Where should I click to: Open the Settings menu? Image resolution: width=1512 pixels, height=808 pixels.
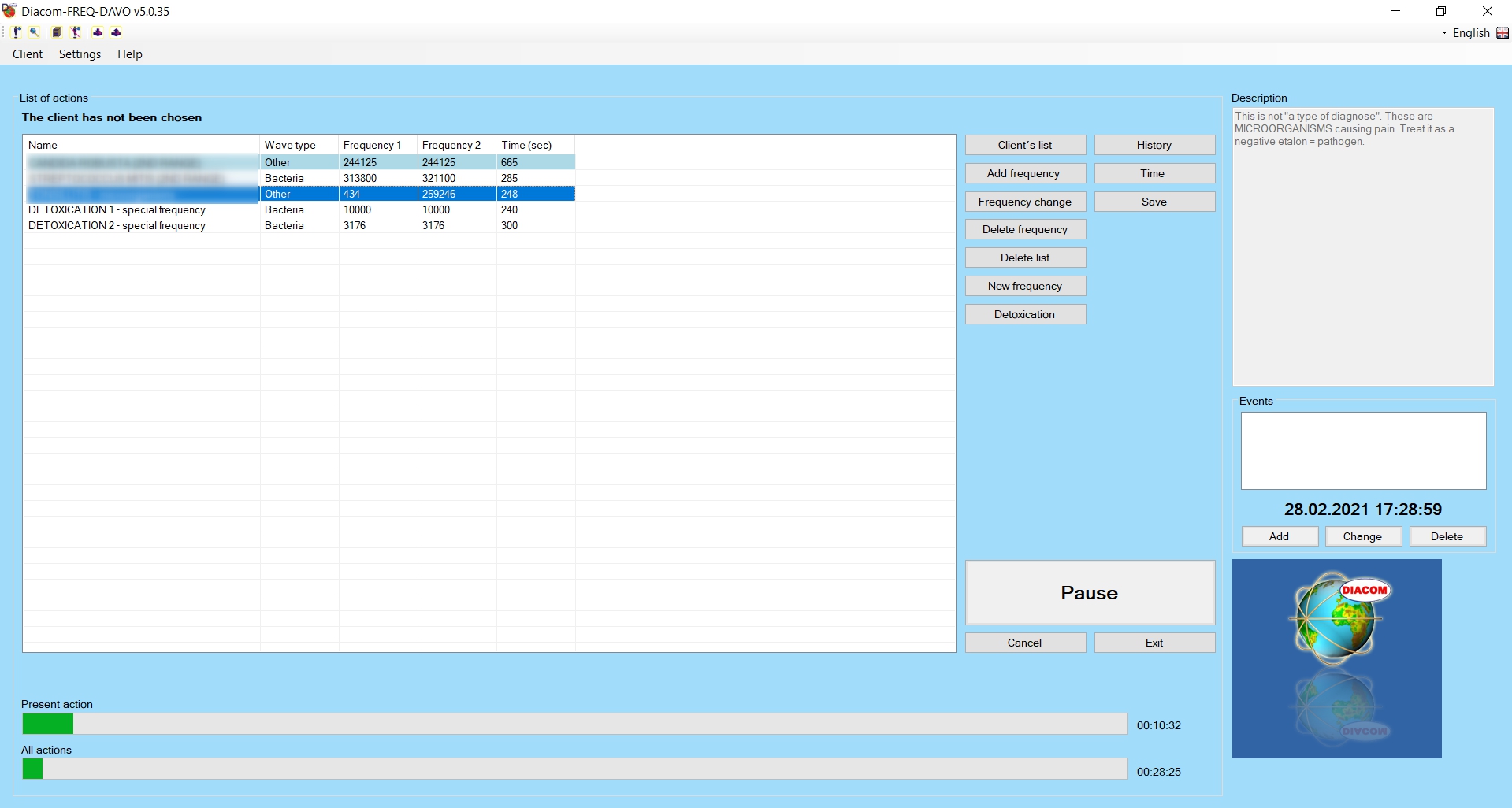[80, 54]
